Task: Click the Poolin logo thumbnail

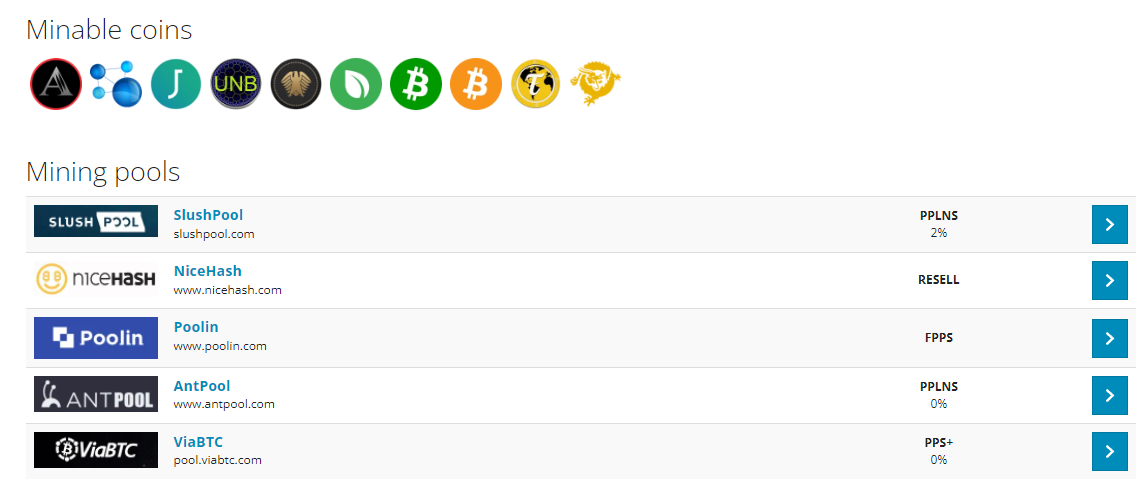Action: pyautogui.click(x=95, y=338)
